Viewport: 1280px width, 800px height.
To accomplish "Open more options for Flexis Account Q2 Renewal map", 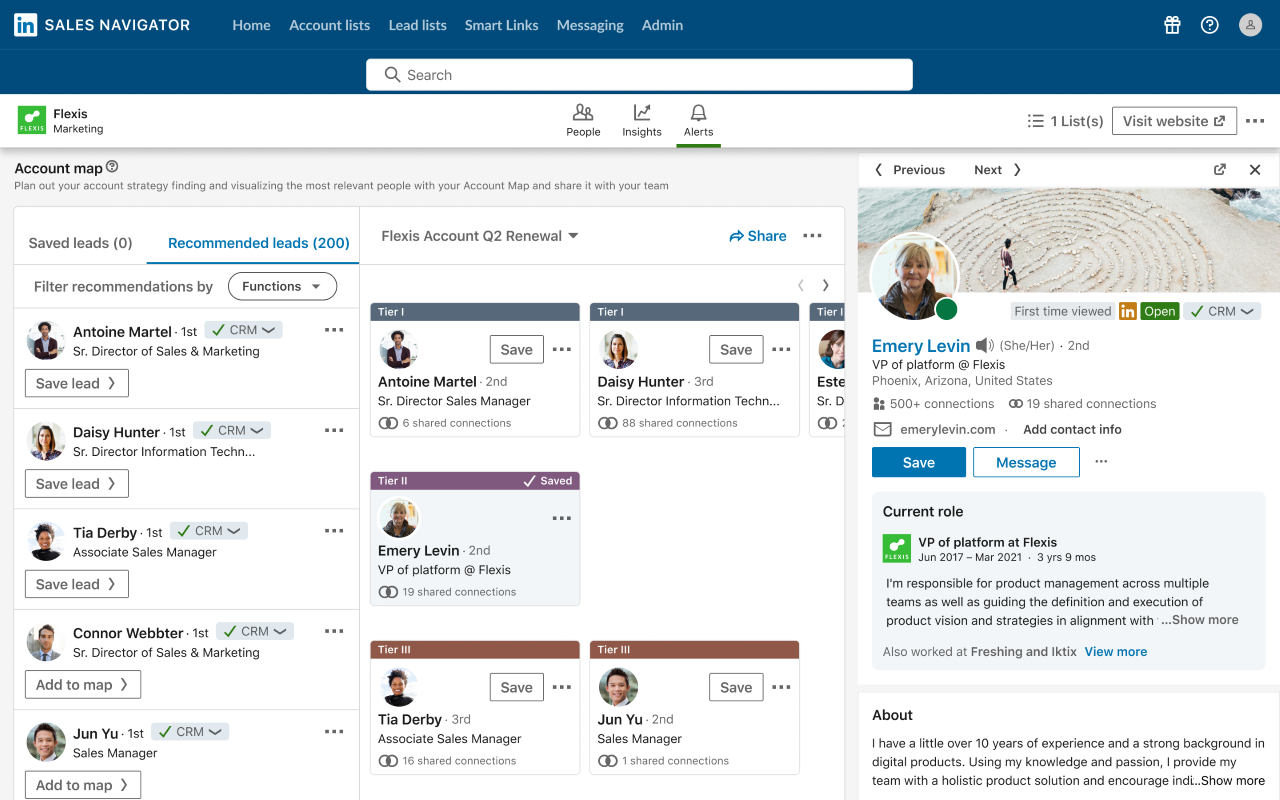I will (x=812, y=236).
